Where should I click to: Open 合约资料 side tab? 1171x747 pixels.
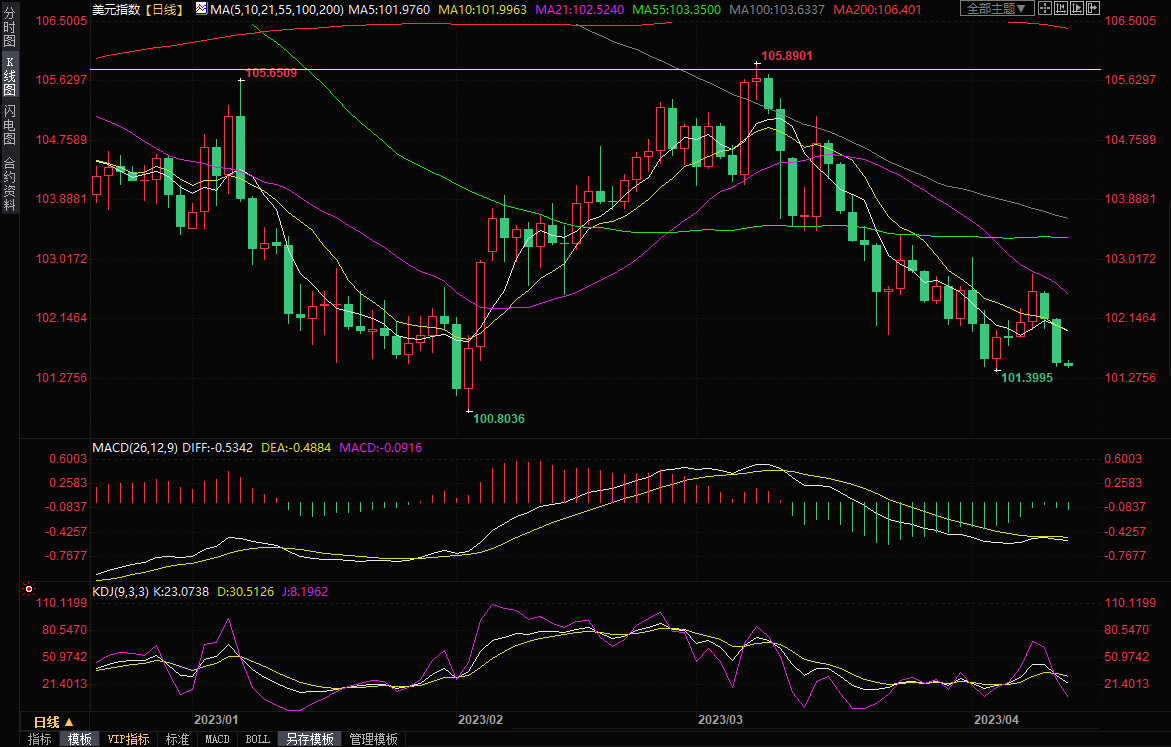click(x=9, y=183)
